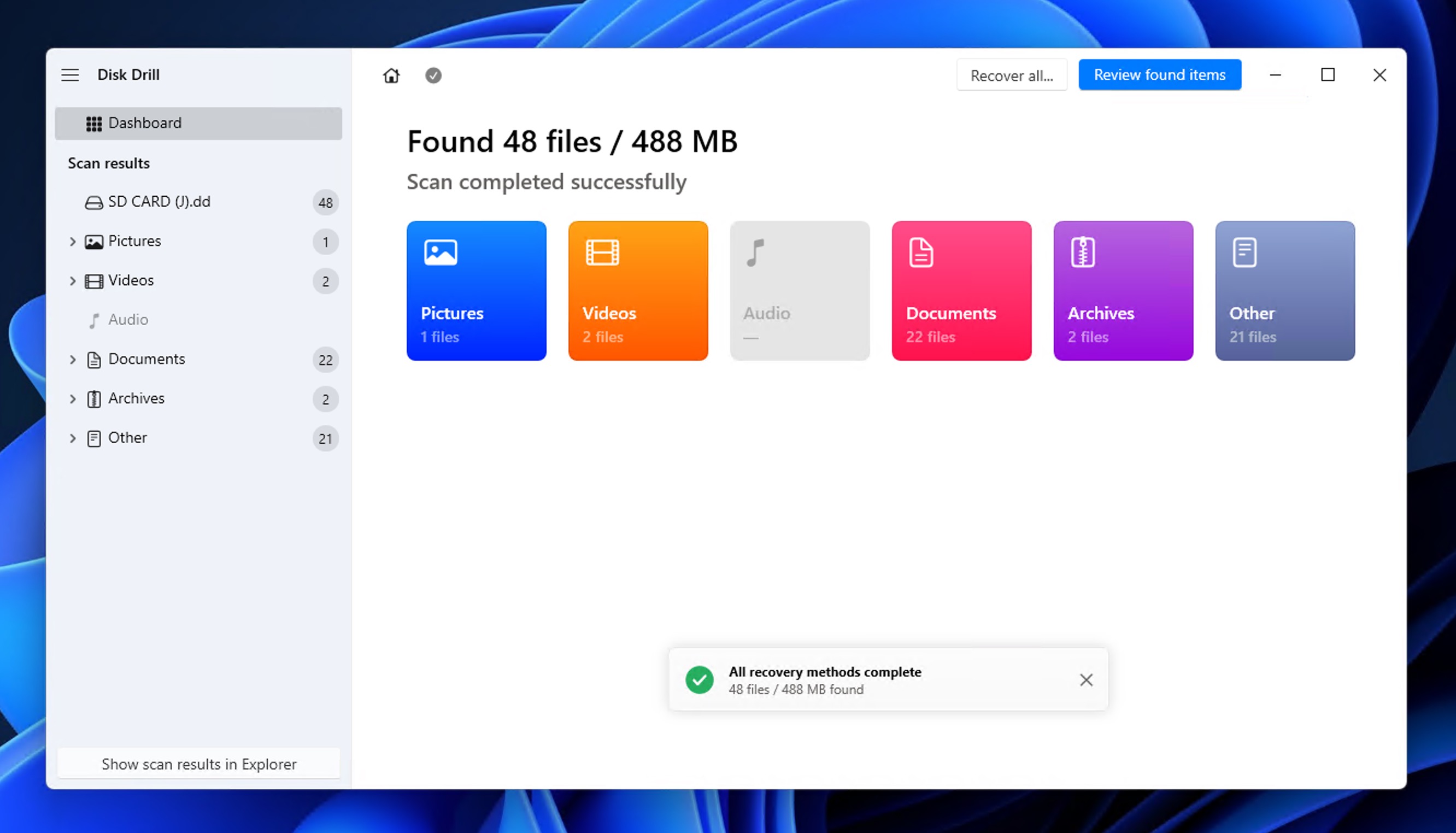Viewport: 1456px width, 833px height.
Task: Open the Archives category tile
Action: [x=1123, y=291]
